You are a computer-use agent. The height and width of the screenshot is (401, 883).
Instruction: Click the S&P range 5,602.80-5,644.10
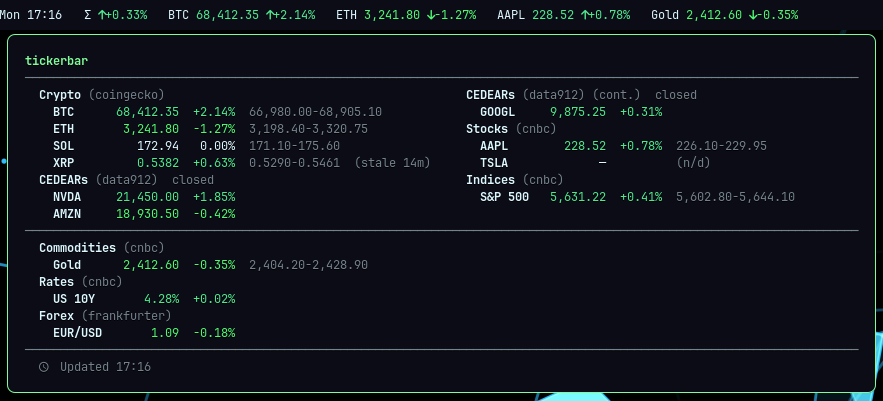(x=735, y=197)
